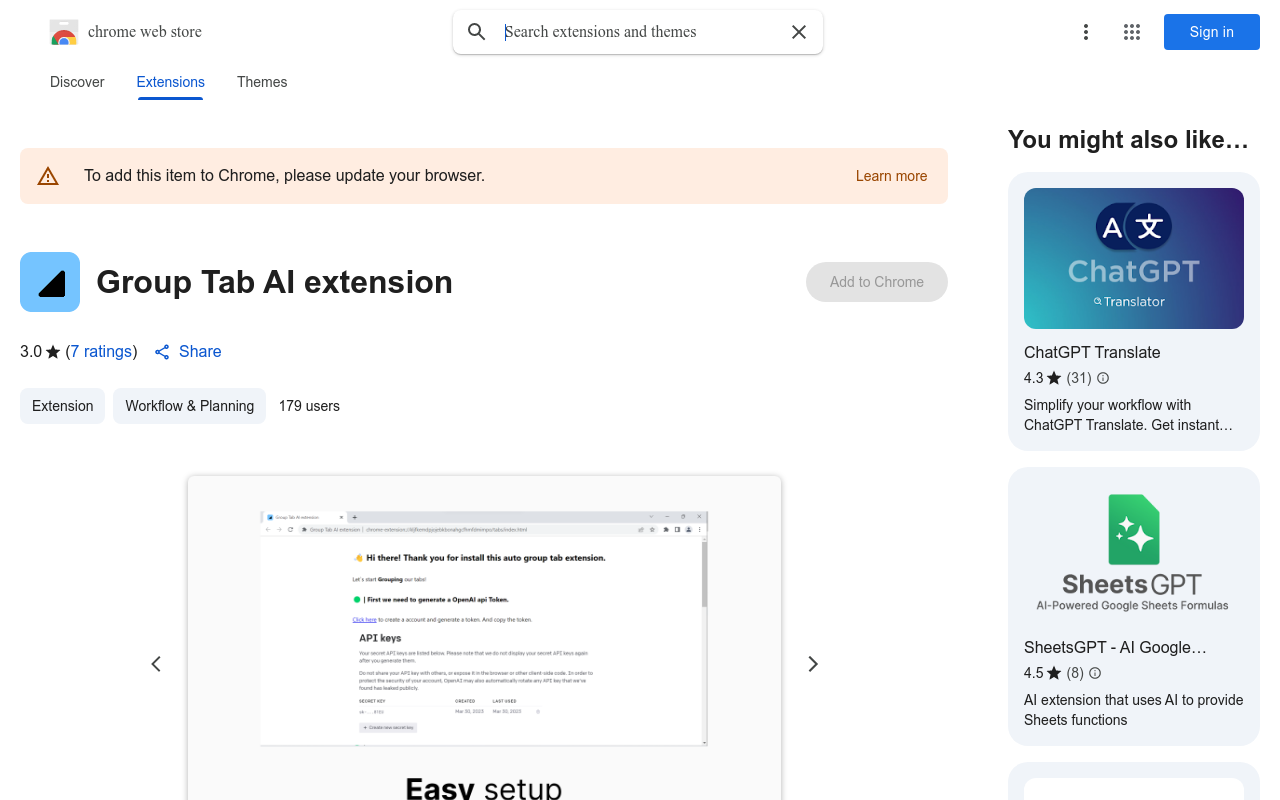Open the Themes tab
This screenshot has width=1280, height=800.
[x=262, y=82]
